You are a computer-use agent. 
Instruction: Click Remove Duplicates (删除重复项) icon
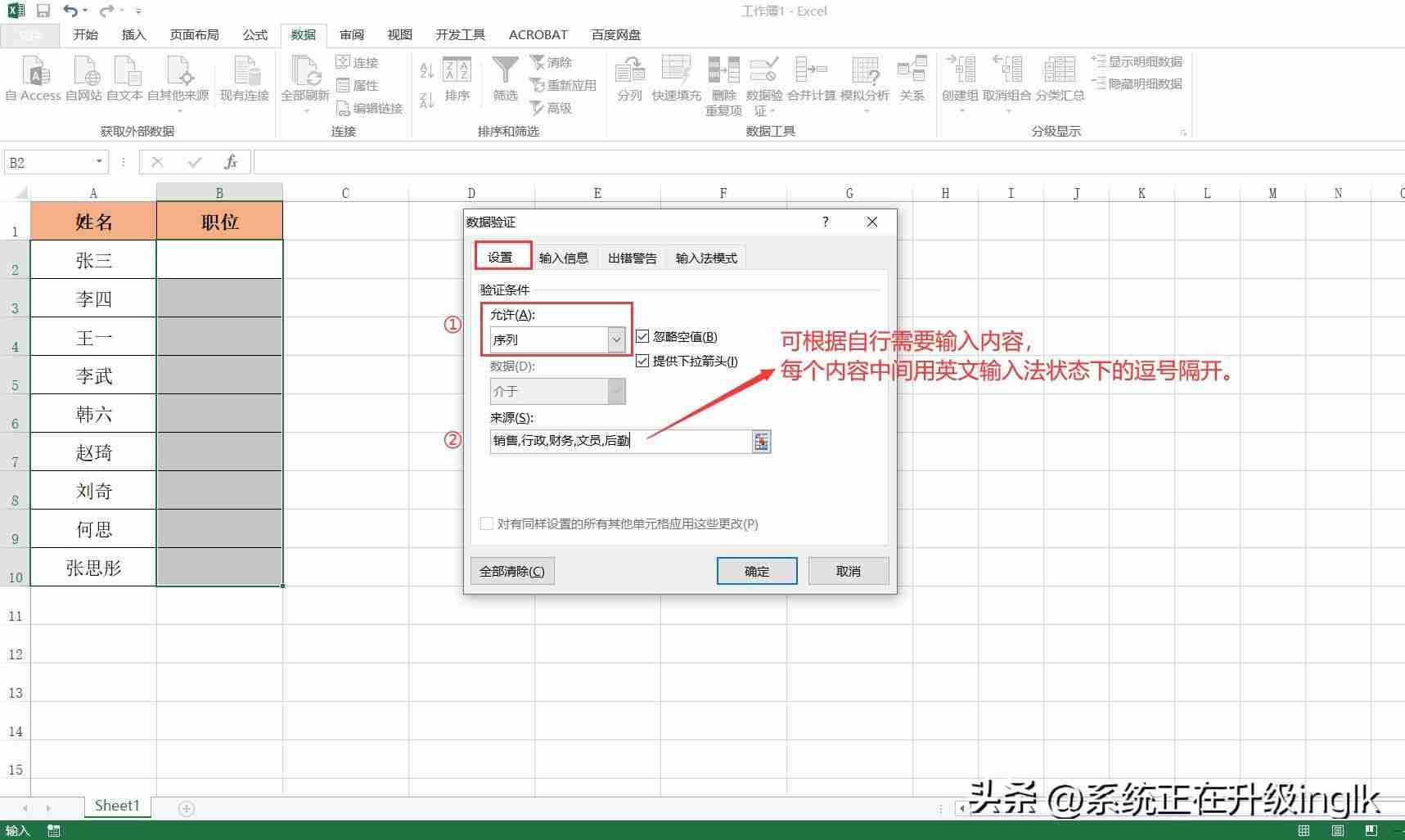[723, 85]
